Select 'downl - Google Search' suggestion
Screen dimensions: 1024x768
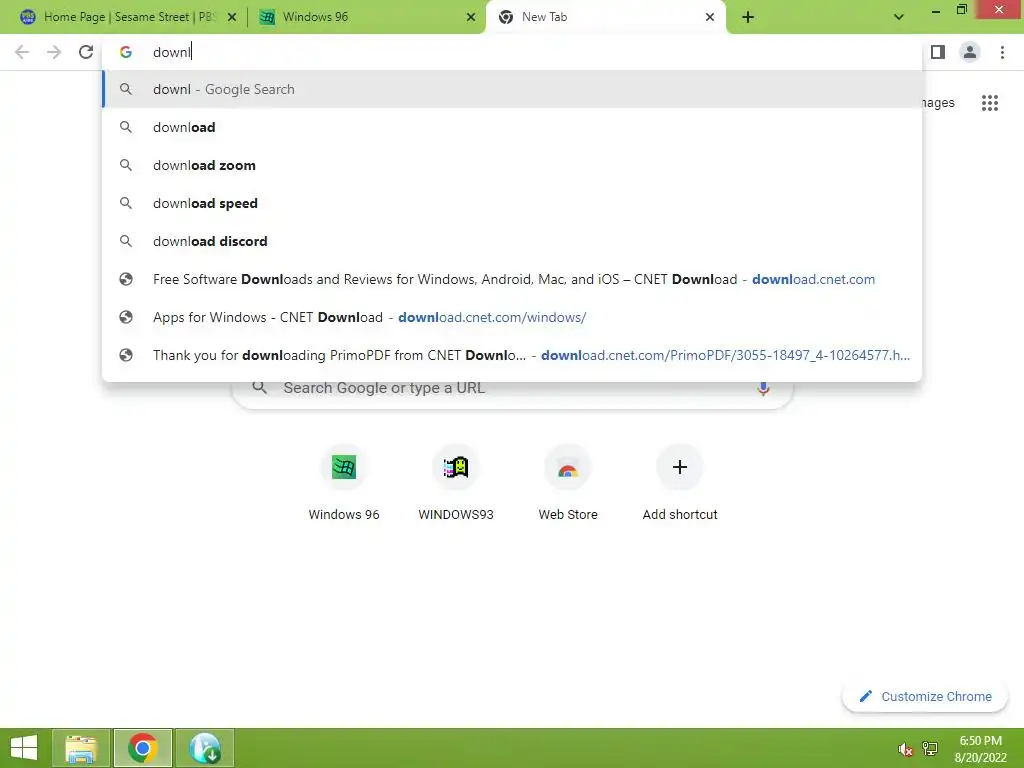coord(512,89)
